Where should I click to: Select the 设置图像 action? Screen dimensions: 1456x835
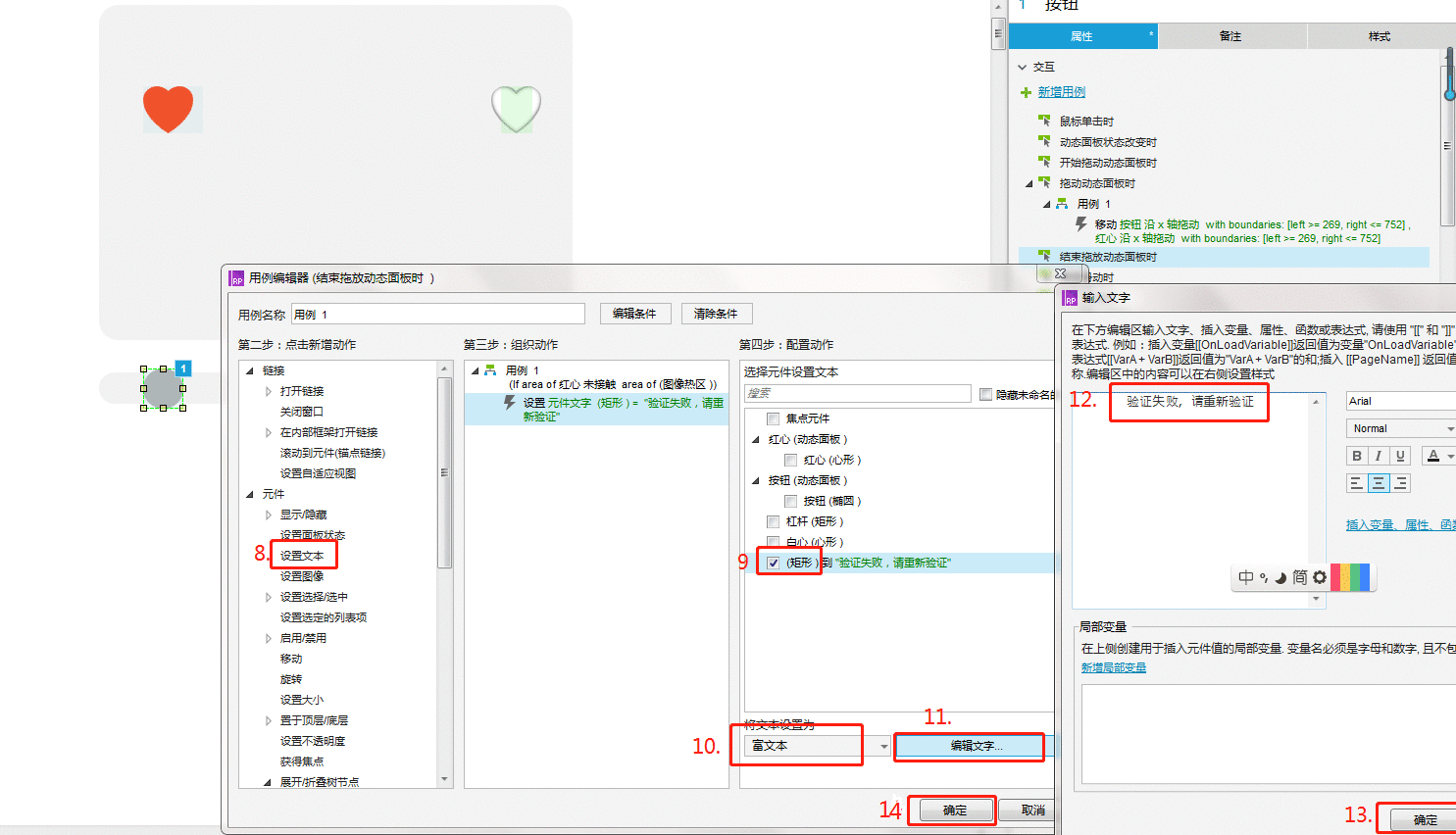click(302, 576)
